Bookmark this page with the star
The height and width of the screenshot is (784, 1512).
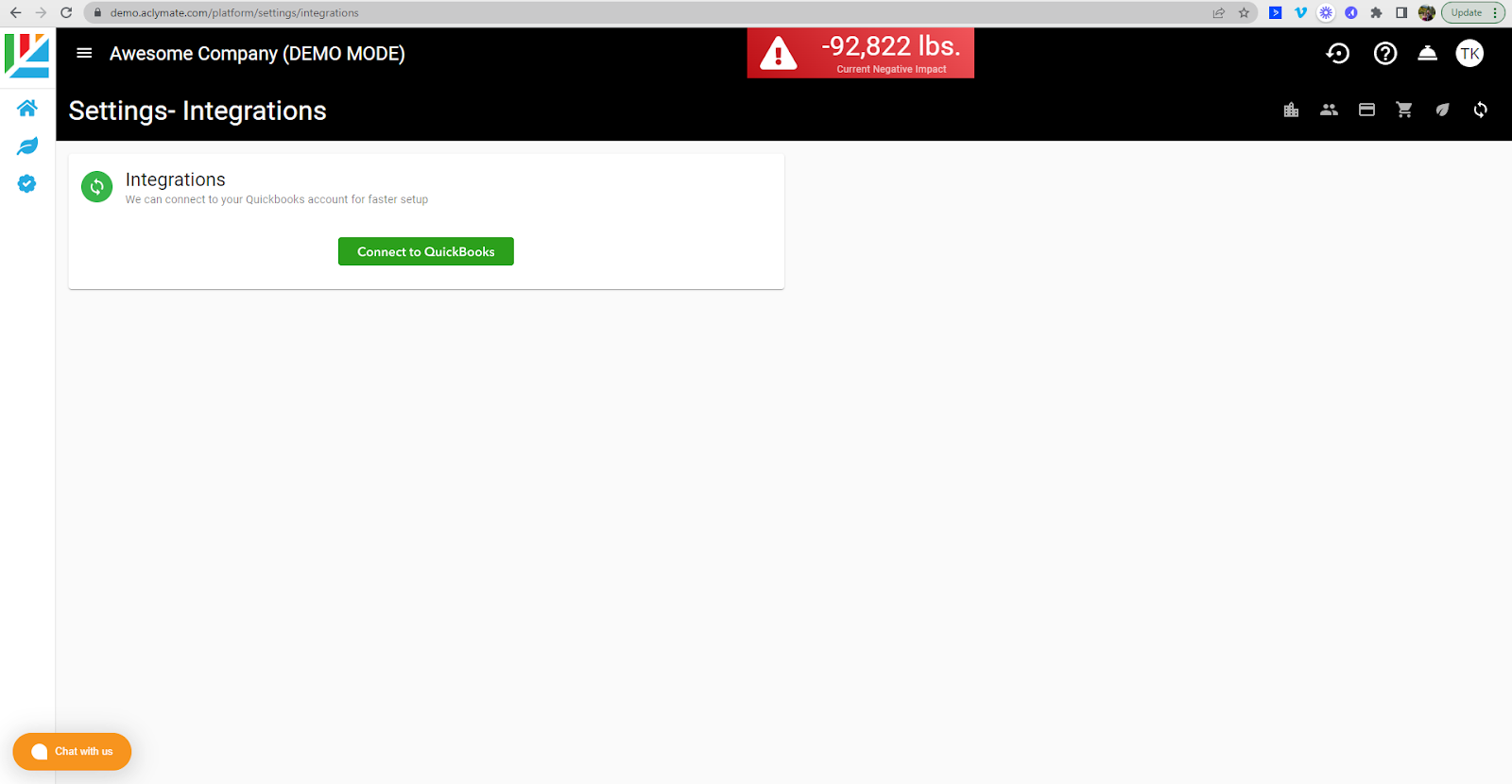point(1244,12)
